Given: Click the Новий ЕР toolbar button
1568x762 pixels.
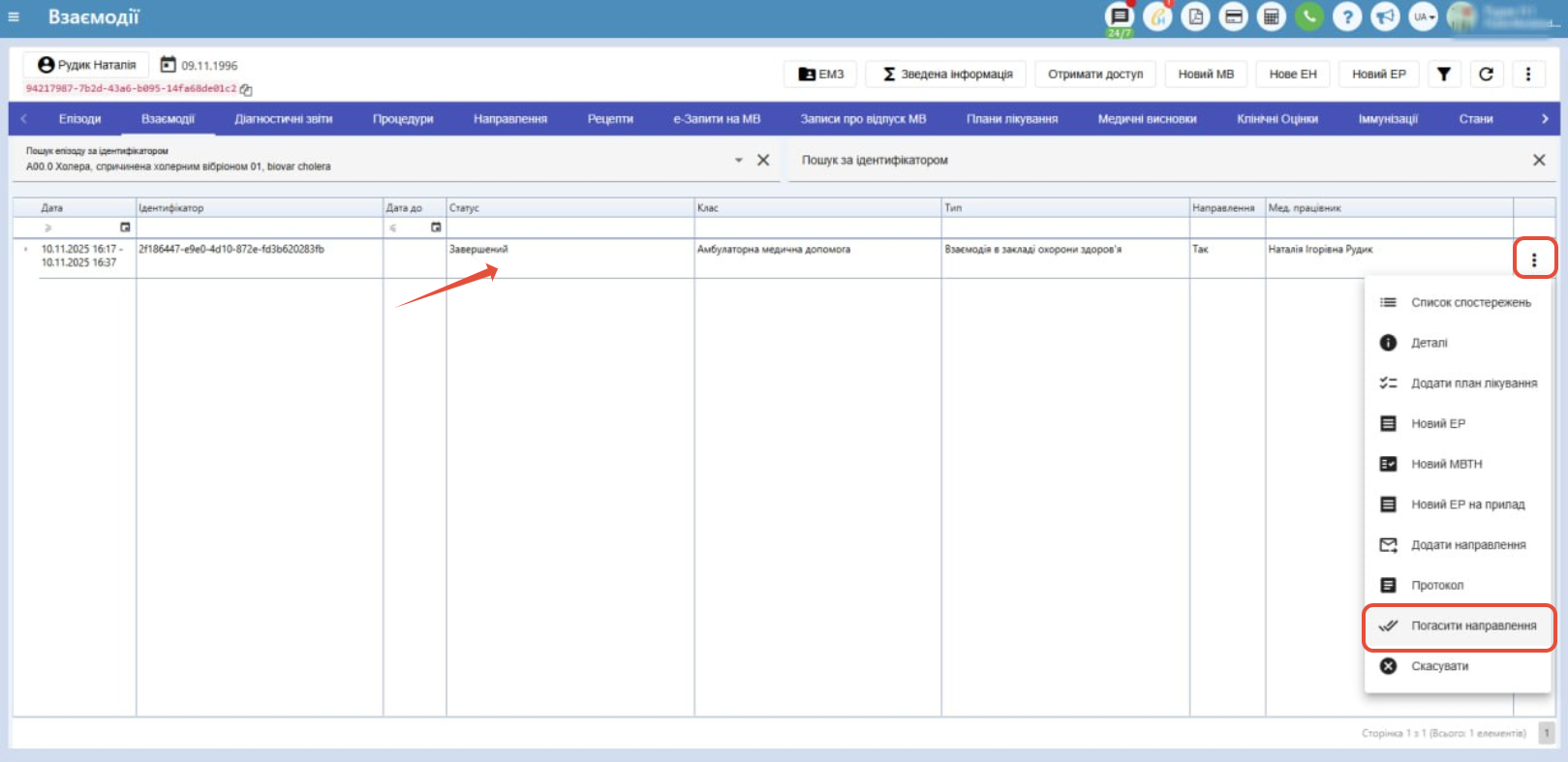Looking at the screenshot, I should click(x=1379, y=74).
